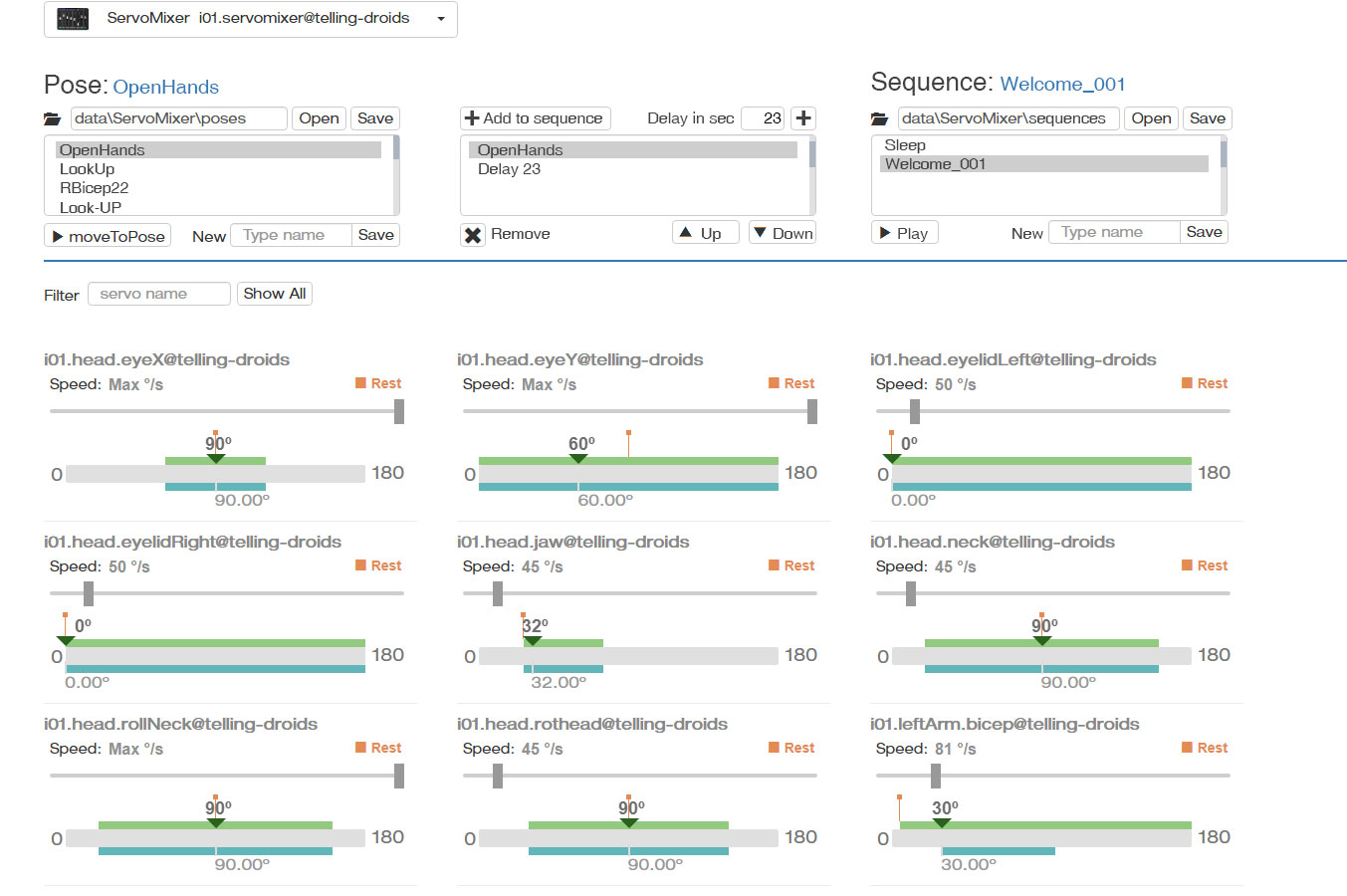Click the sequences folder icon
Screen dimensions: 1347x896
coord(879,118)
